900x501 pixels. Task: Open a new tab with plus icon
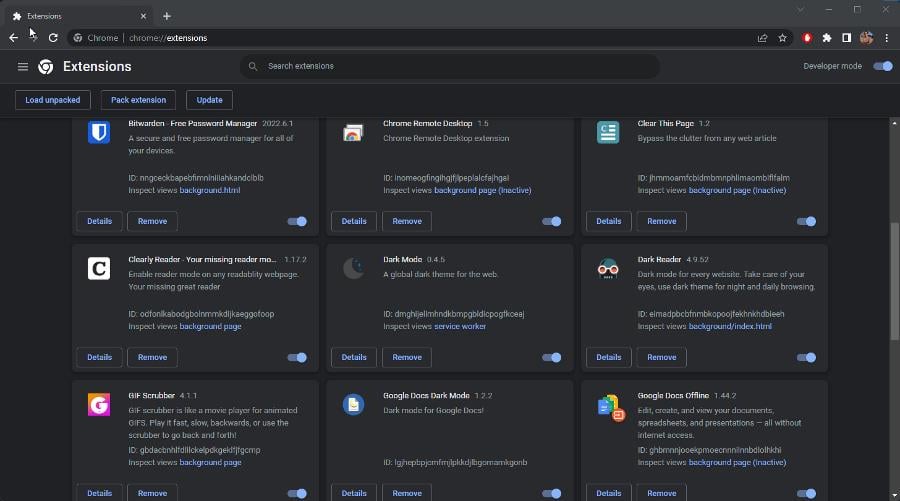(166, 16)
